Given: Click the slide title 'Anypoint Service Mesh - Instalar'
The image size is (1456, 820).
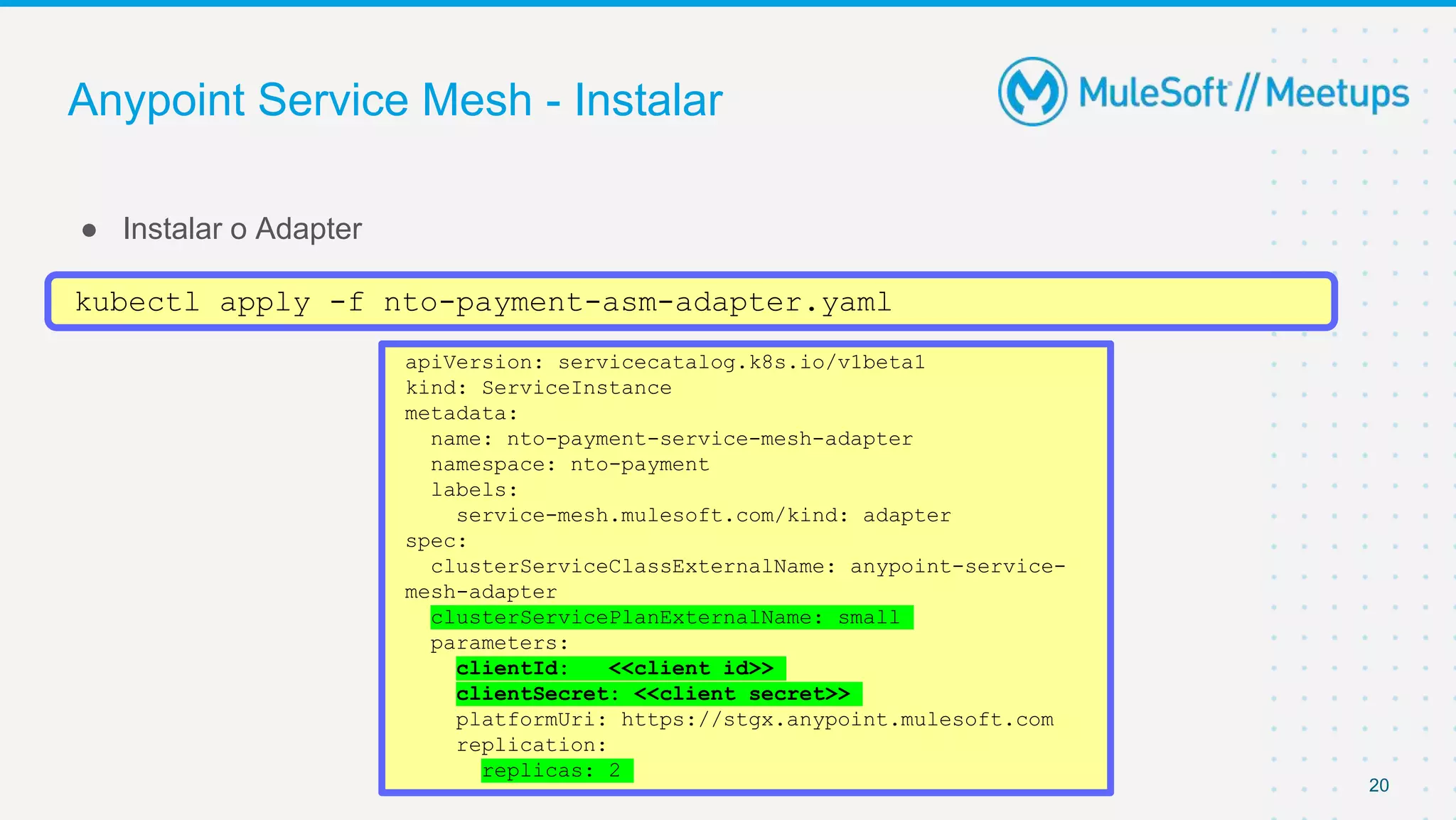Looking at the screenshot, I should click(395, 100).
